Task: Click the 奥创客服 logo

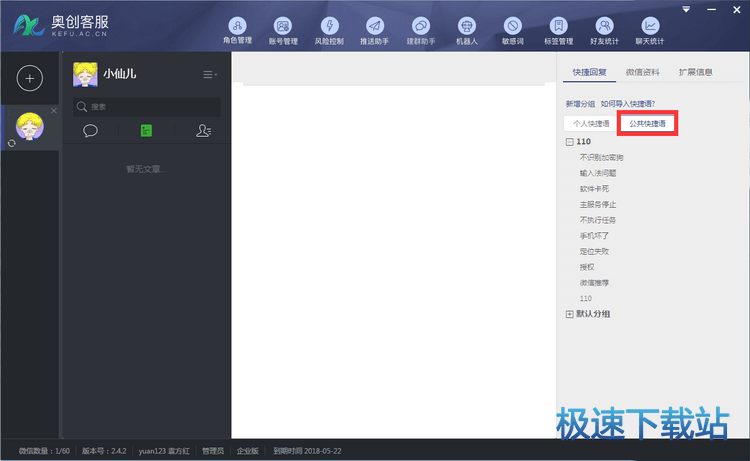Action: (x=61, y=25)
